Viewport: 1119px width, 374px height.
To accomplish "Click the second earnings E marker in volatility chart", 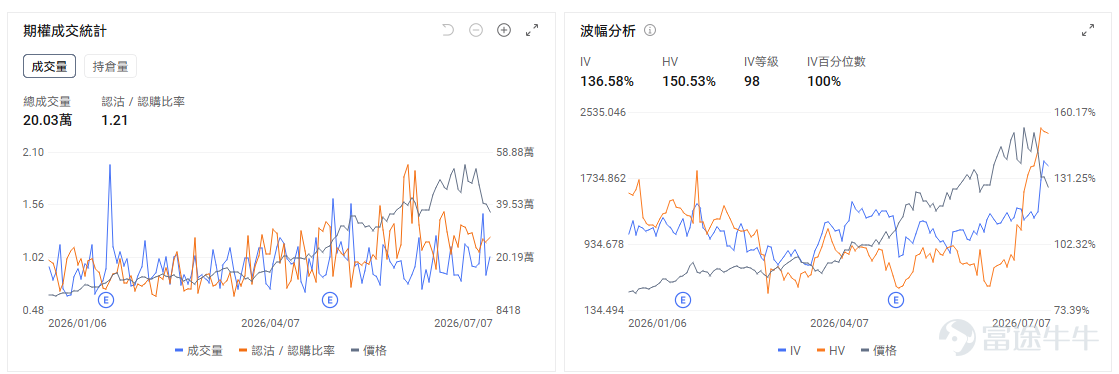I will 896,299.
